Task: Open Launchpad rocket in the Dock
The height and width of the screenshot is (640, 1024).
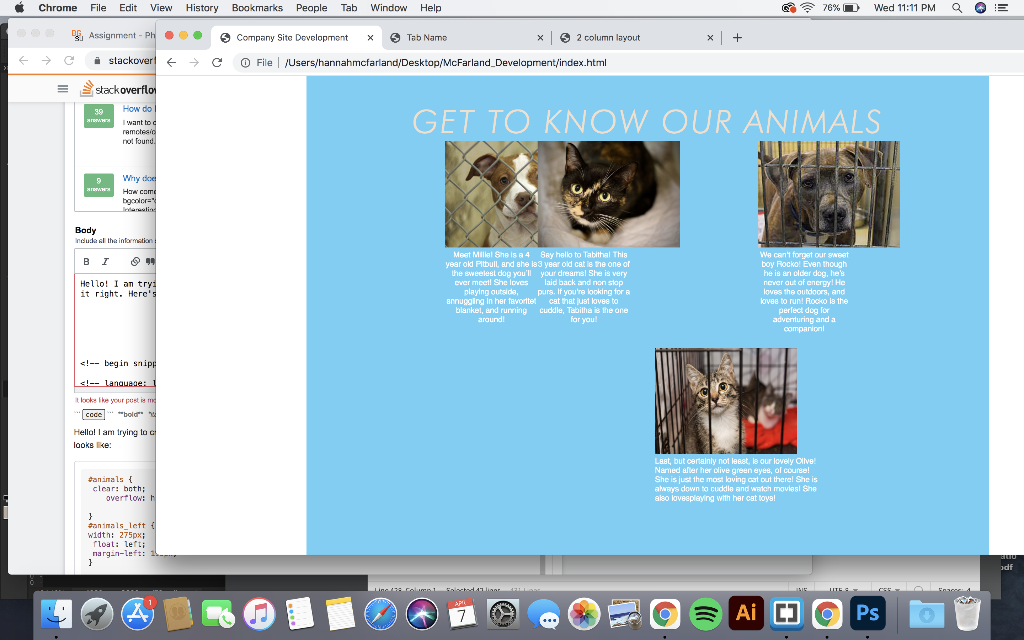Action: pyautogui.click(x=97, y=614)
